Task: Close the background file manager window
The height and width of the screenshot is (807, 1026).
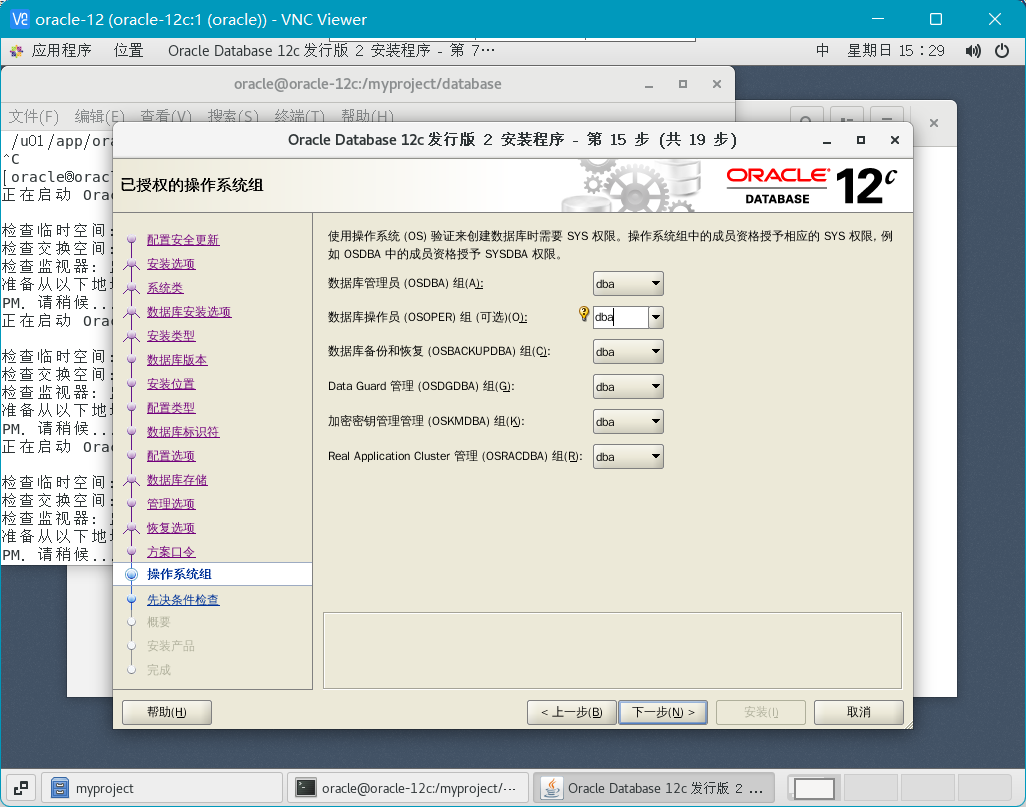Action: (934, 122)
